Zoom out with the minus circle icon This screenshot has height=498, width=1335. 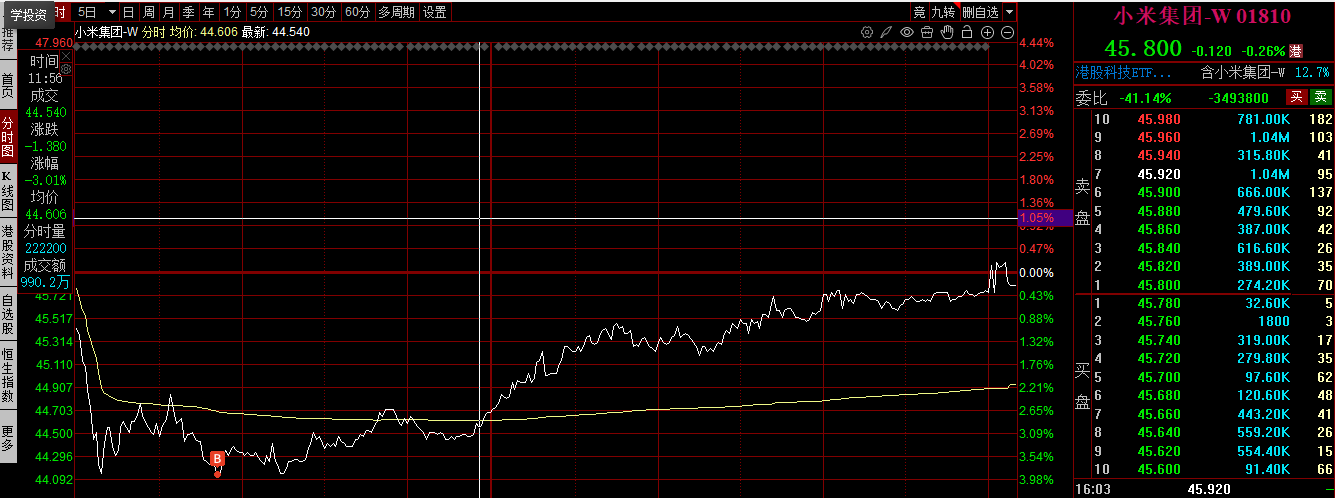pos(1007,32)
